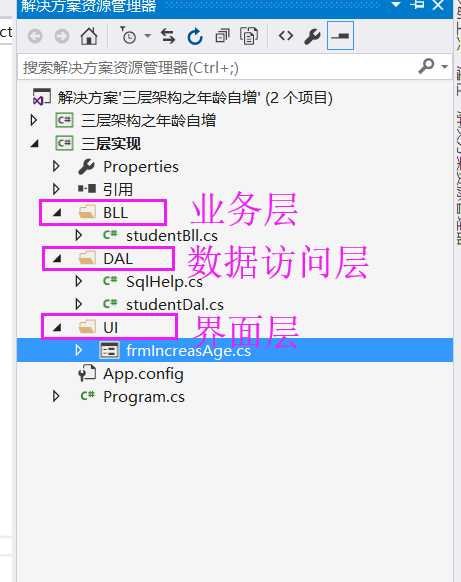Collapse all items icon
461x582 pixels.
[x=222, y=36]
